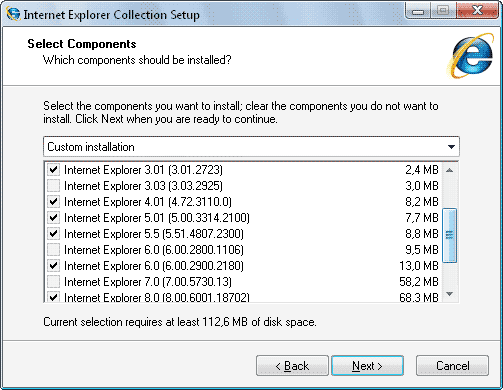Open the Custom installation dropdown
The height and width of the screenshot is (390, 503).
click(x=251, y=147)
